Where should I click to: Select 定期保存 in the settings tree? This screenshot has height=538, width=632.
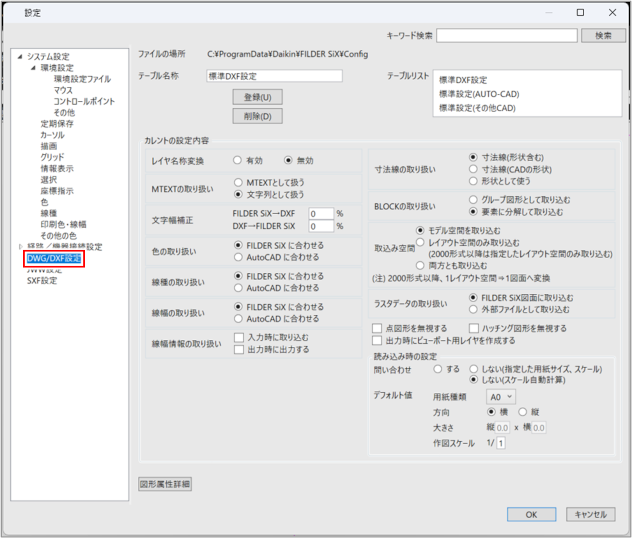[57, 124]
